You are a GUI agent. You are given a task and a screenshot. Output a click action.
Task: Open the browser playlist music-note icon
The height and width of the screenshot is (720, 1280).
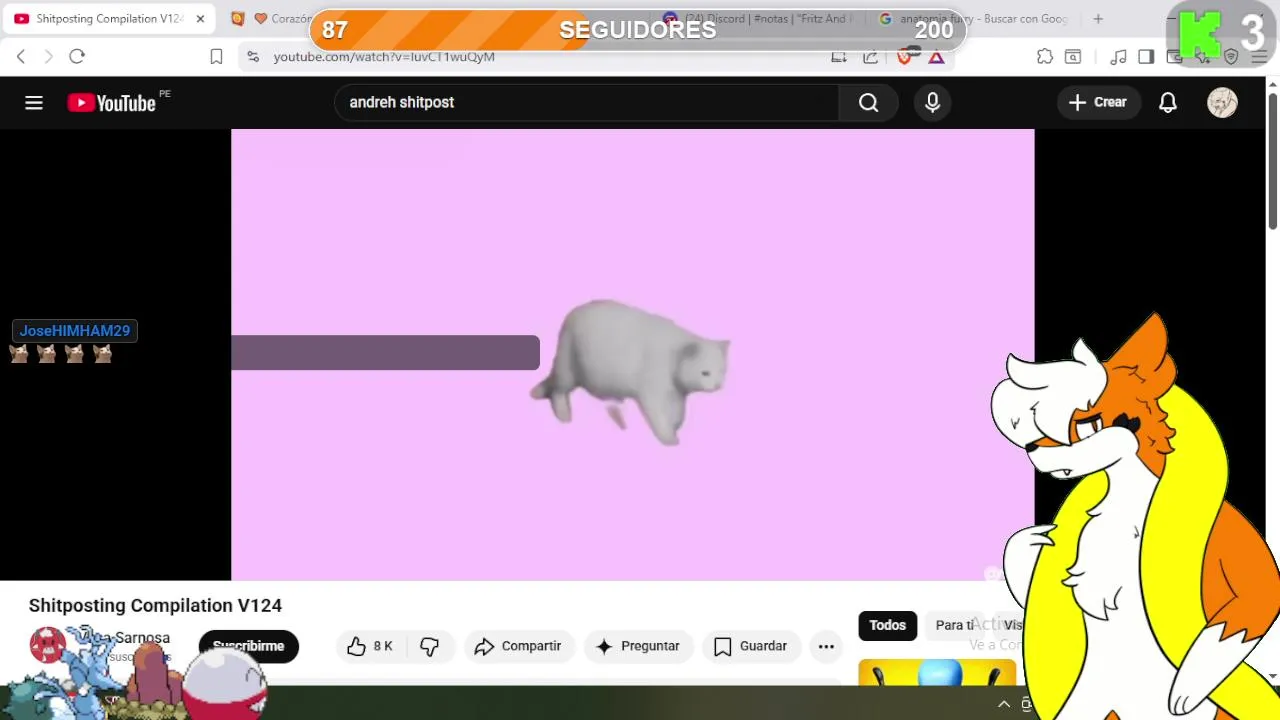[1119, 57]
